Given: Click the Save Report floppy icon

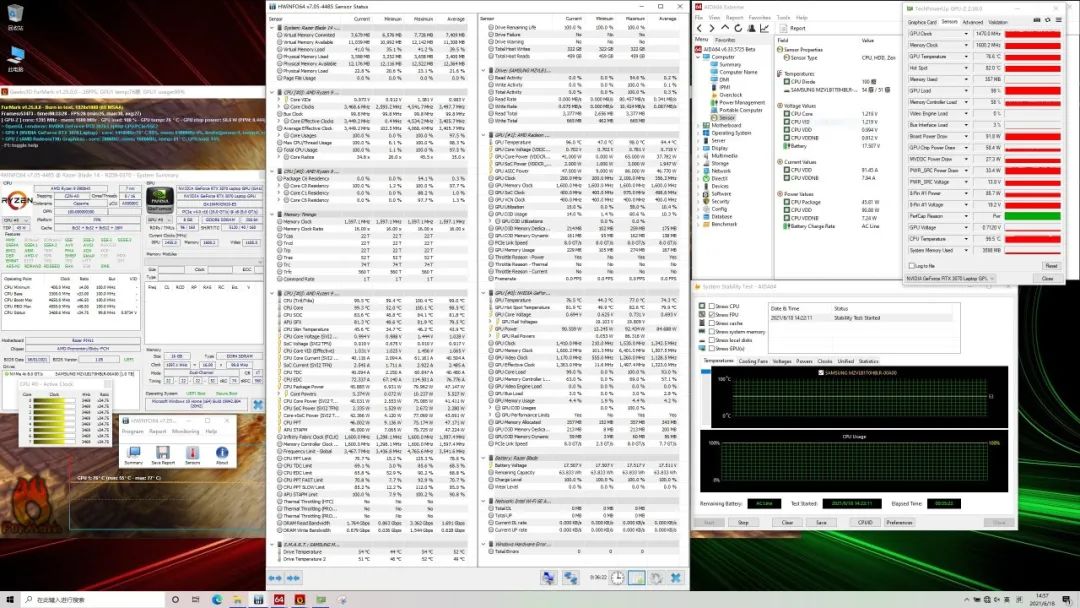Looking at the screenshot, I should 162,450.
